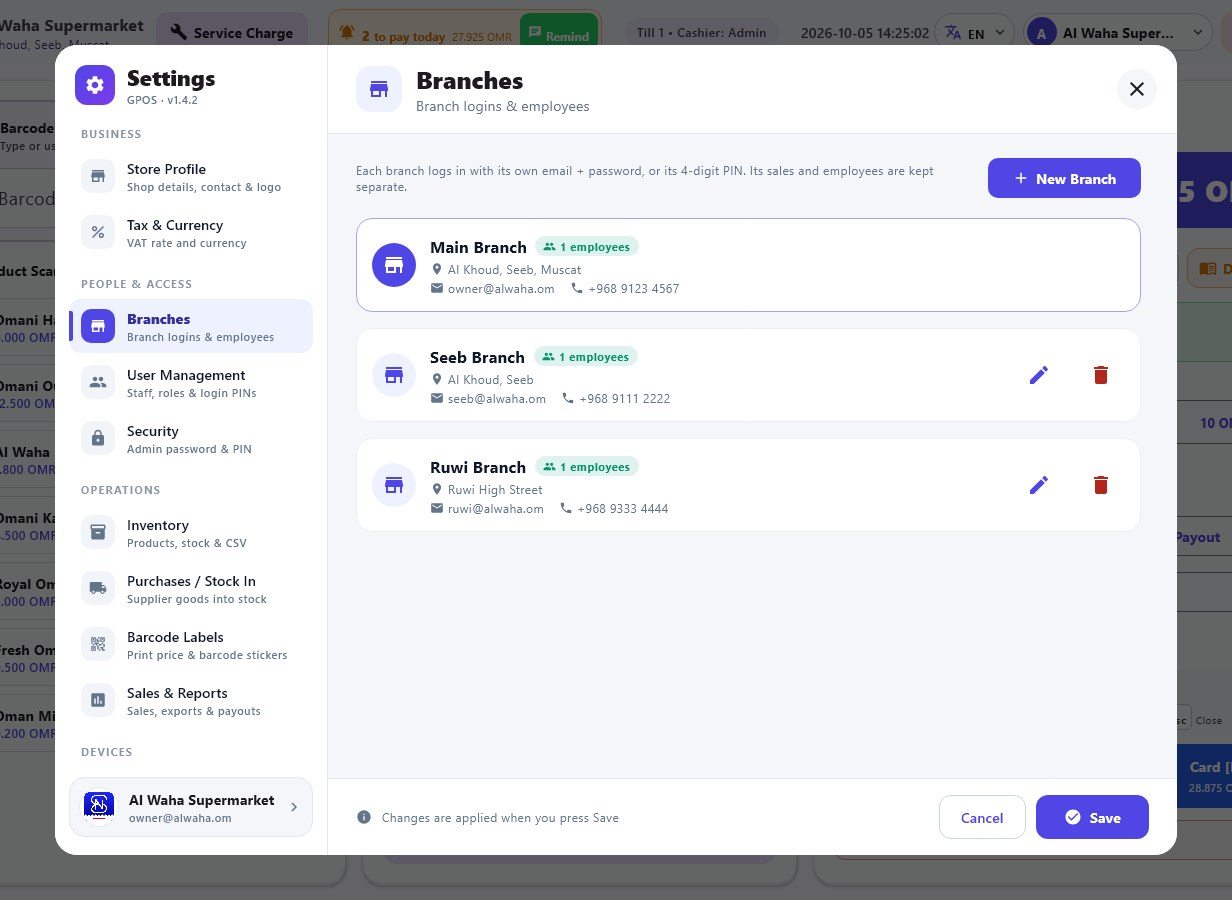
Task: Click the seeb@alwaha.om email
Action: tap(497, 398)
